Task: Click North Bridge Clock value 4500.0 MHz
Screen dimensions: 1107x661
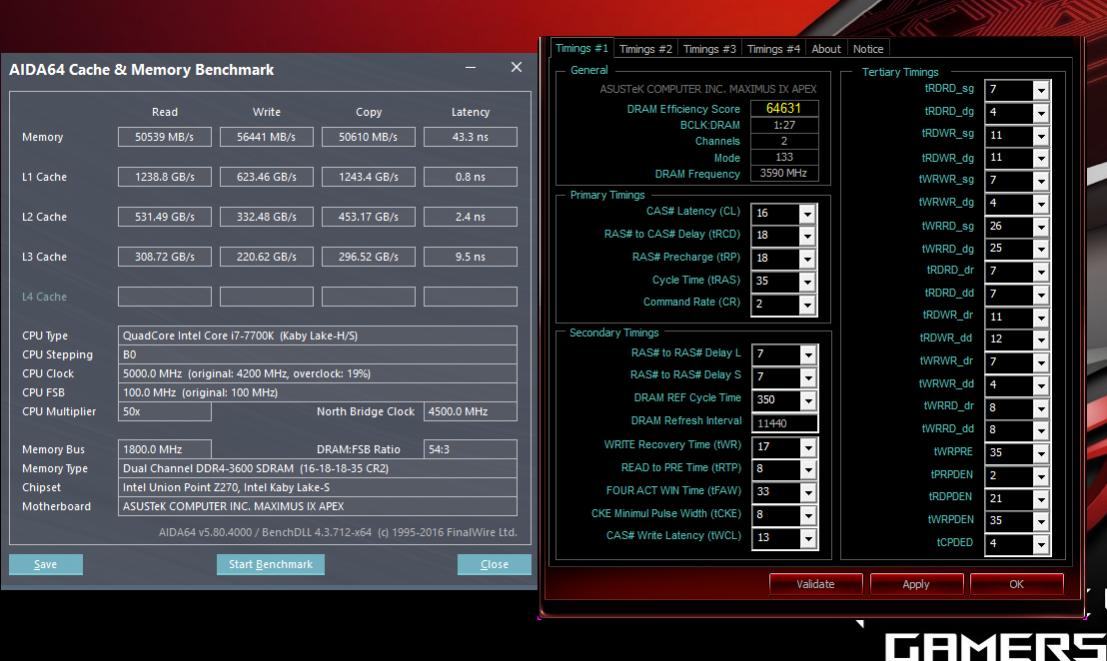Action: [x=470, y=411]
